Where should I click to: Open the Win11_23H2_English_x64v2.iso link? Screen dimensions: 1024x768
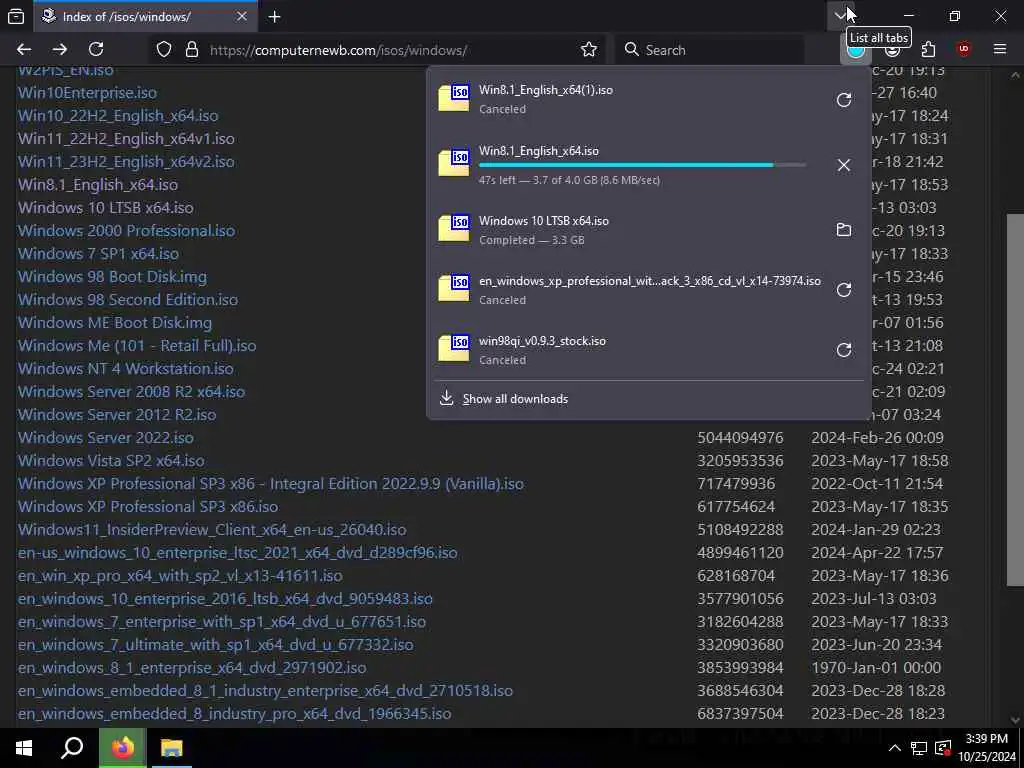pos(126,161)
